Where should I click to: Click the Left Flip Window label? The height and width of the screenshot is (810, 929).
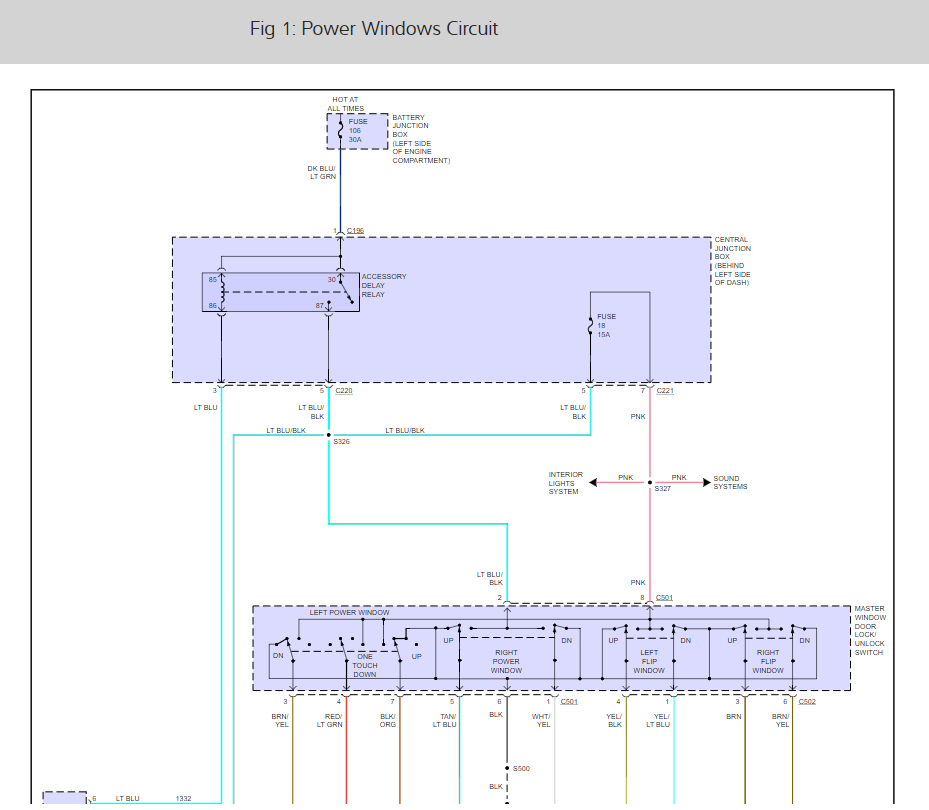649,661
